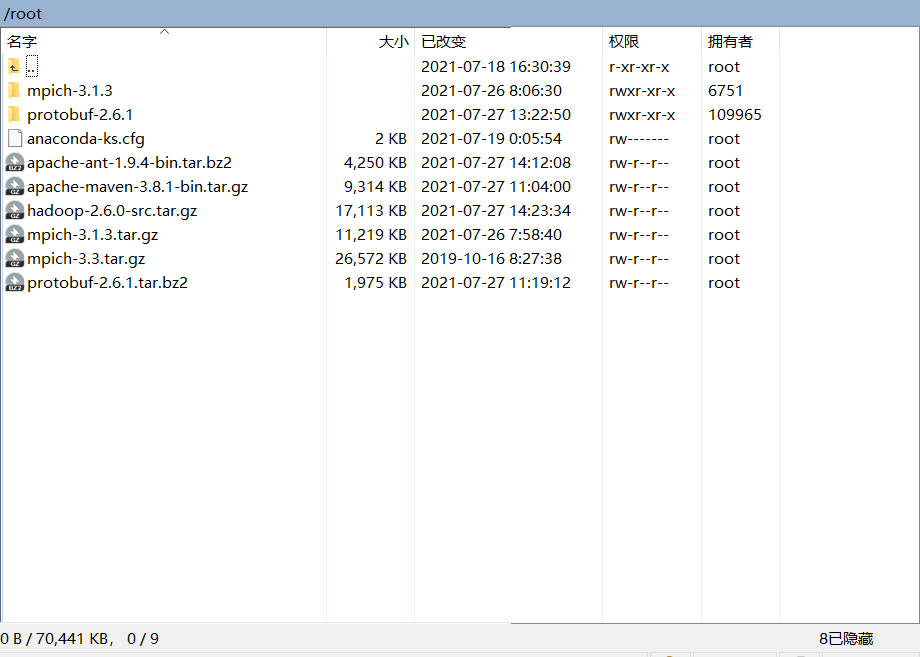Viewport: 920px width, 657px height.
Task: Sort by the 权限 column header
Action: [652, 42]
